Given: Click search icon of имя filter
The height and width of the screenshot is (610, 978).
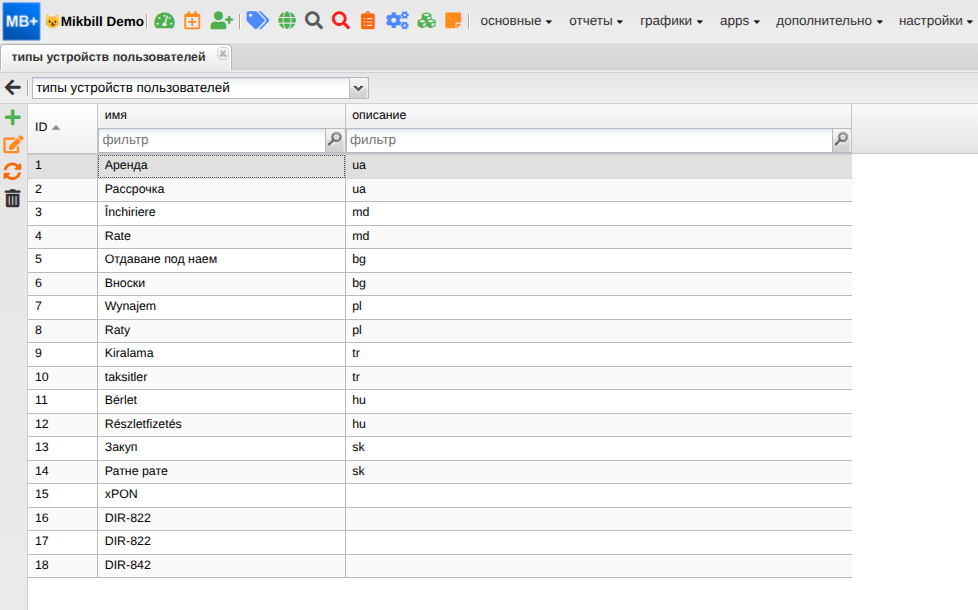Looking at the screenshot, I should click(x=335, y=140).
